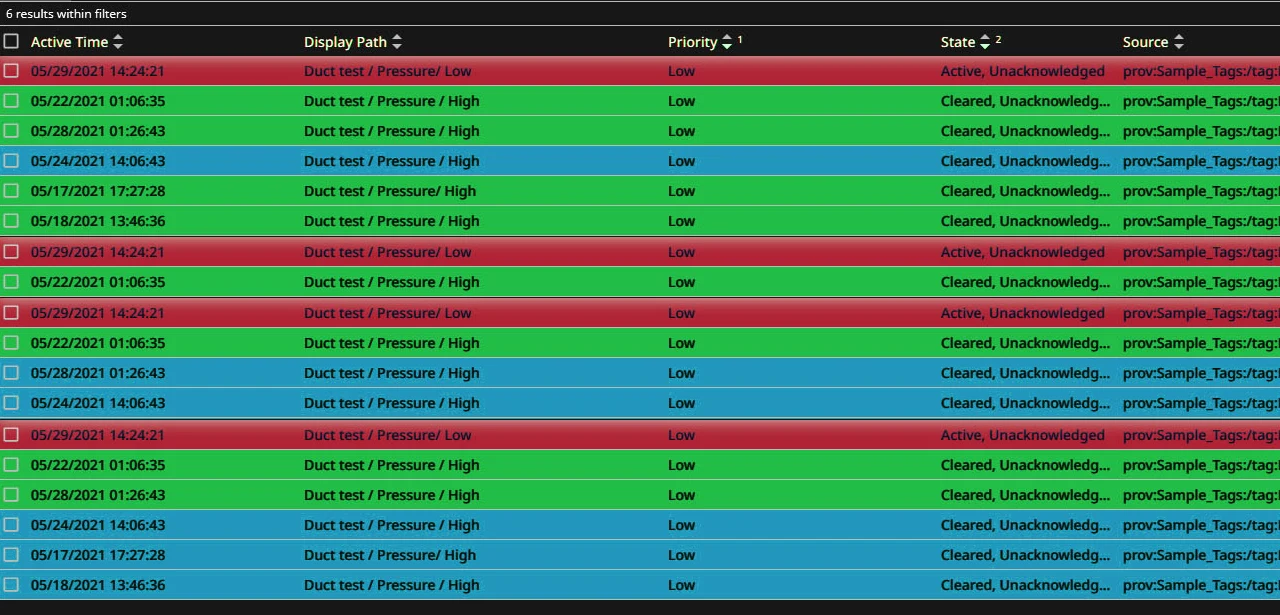Viewport: 1280px width, 615px height.
Task: Click Display Path of green 05/18/2021 row
Action: (392, 221)
